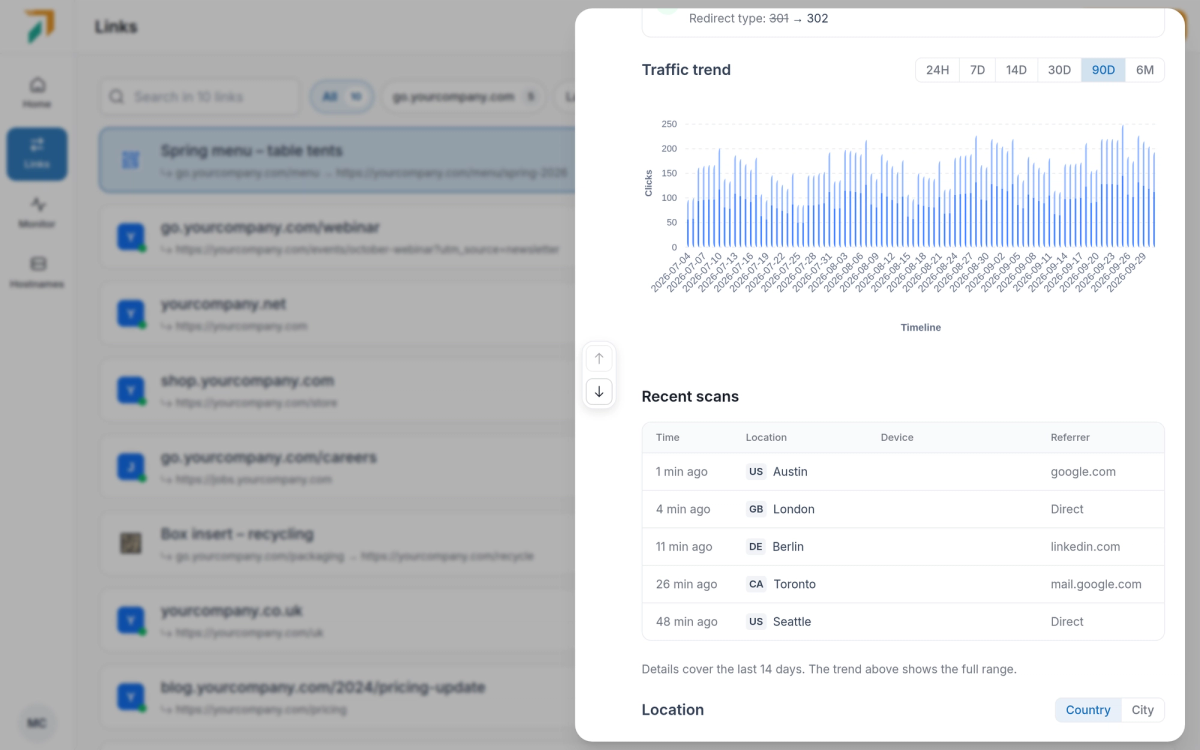Open the Monitor section in sidebar
The height and width of the screenshot is (750, 1200).
click(x=37, y=213)
